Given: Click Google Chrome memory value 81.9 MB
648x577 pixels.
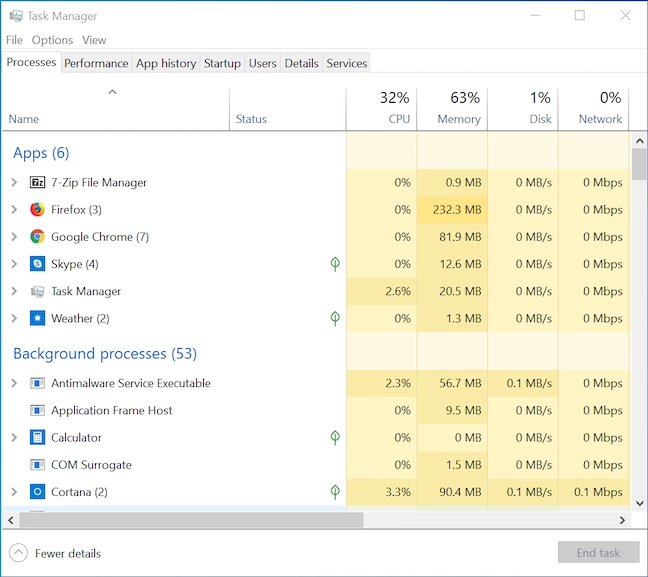Looking at the screenshot, I should point(460,237).
